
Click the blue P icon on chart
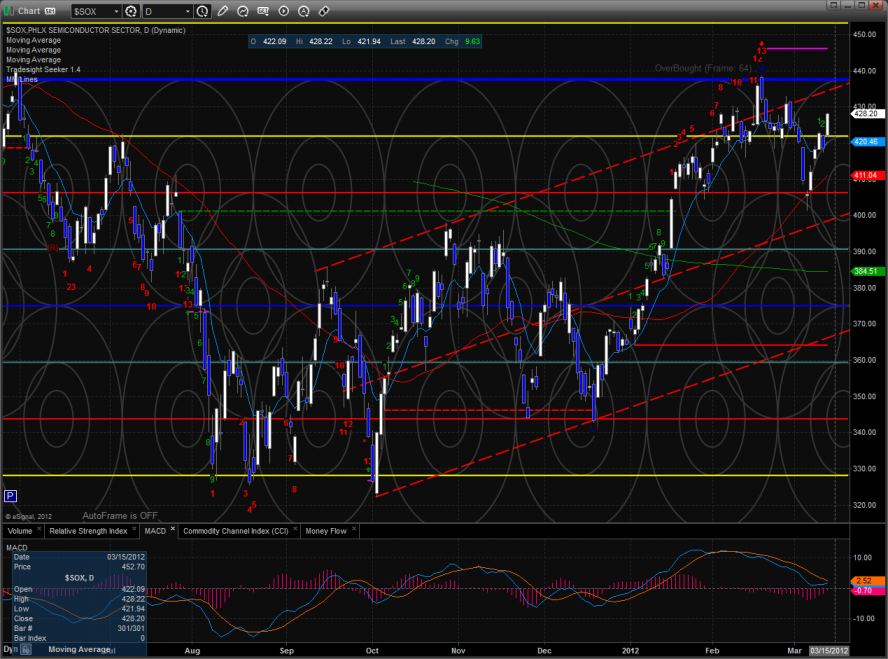[11, 495]
